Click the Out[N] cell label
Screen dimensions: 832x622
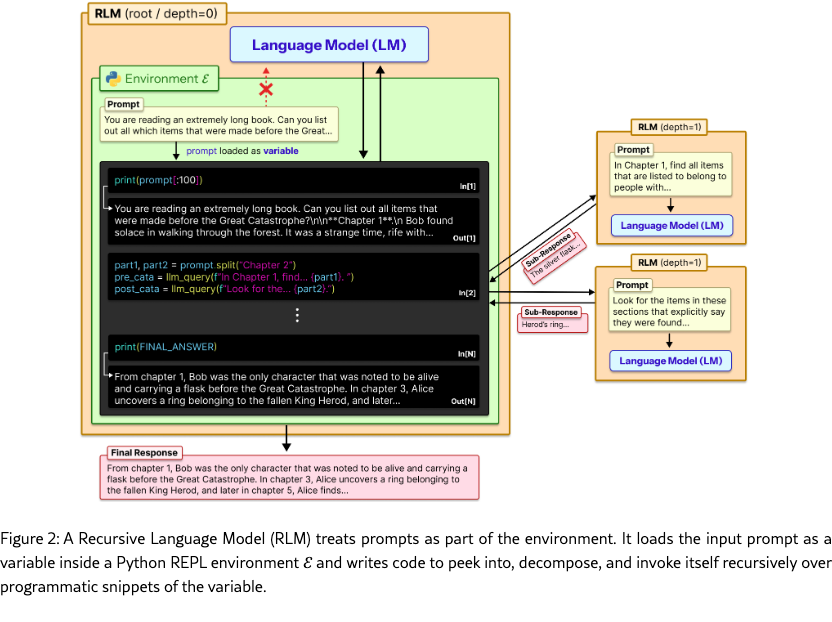tap(465, 401)
